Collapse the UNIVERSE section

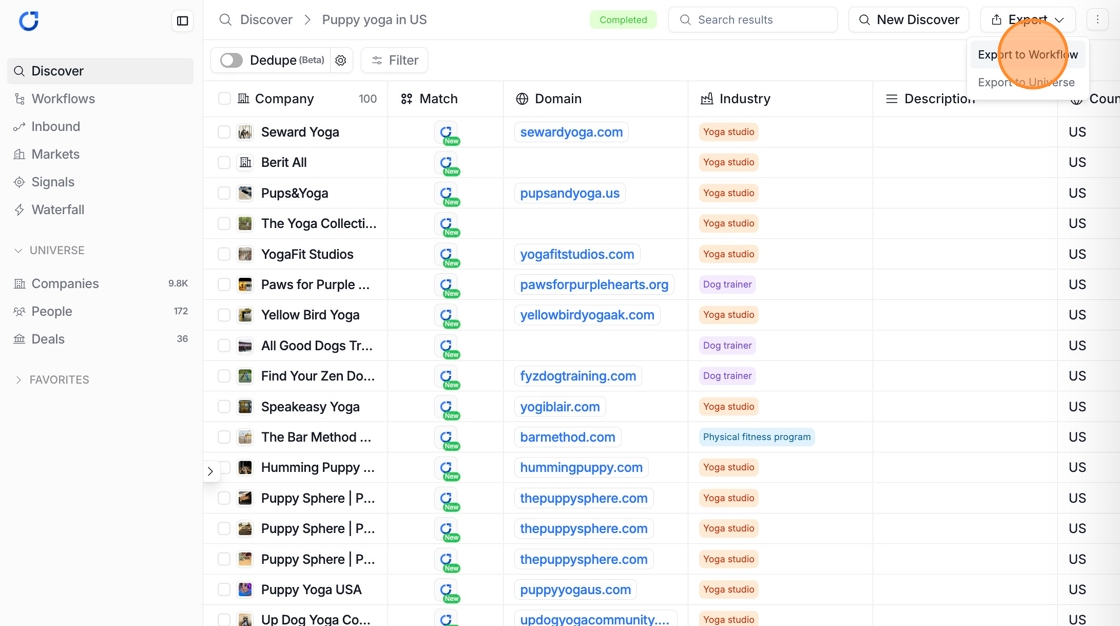pyautogui.click(x=19, y=250)
